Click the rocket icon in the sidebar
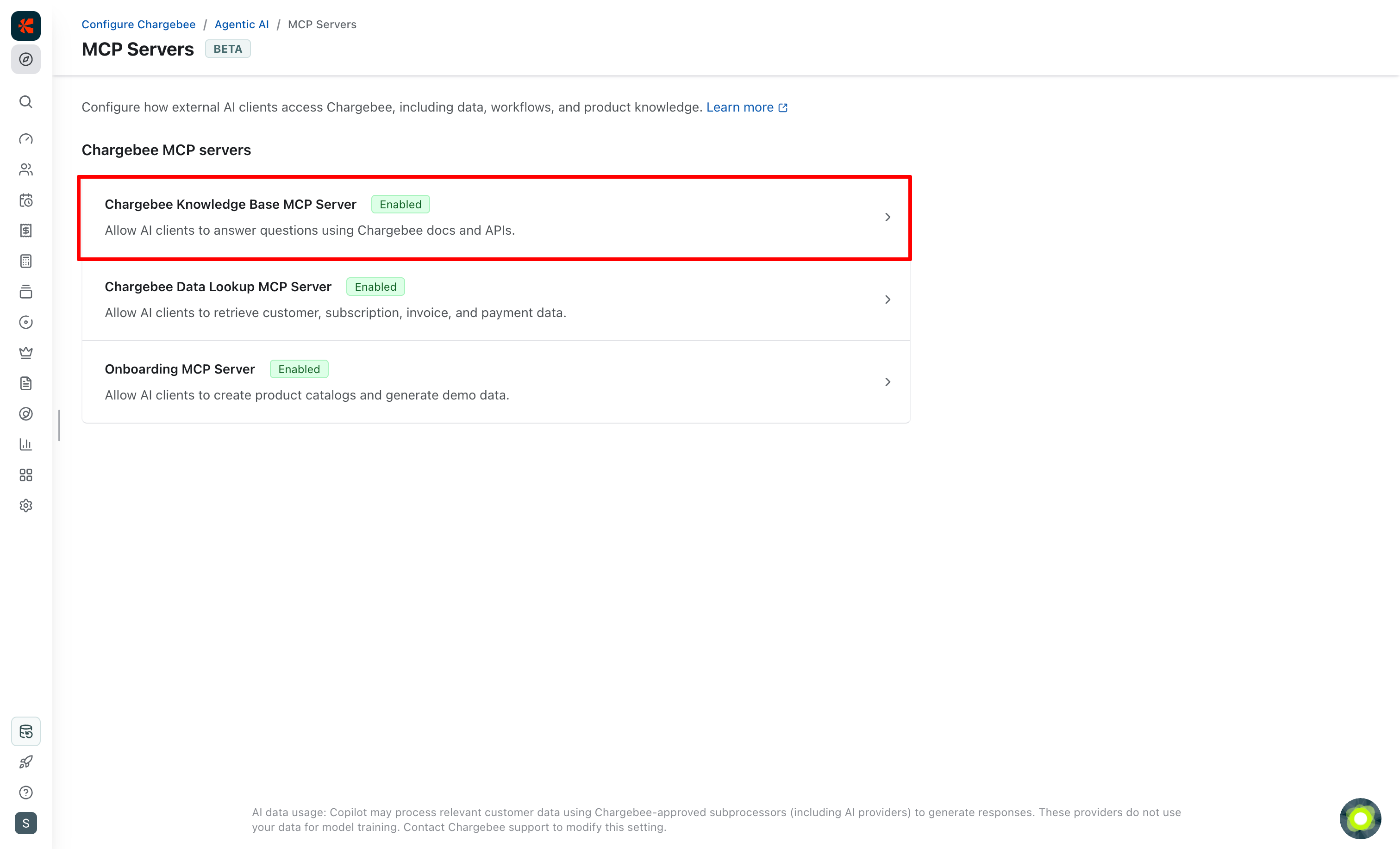This screenshot has height=849, width=1400. 26,762
